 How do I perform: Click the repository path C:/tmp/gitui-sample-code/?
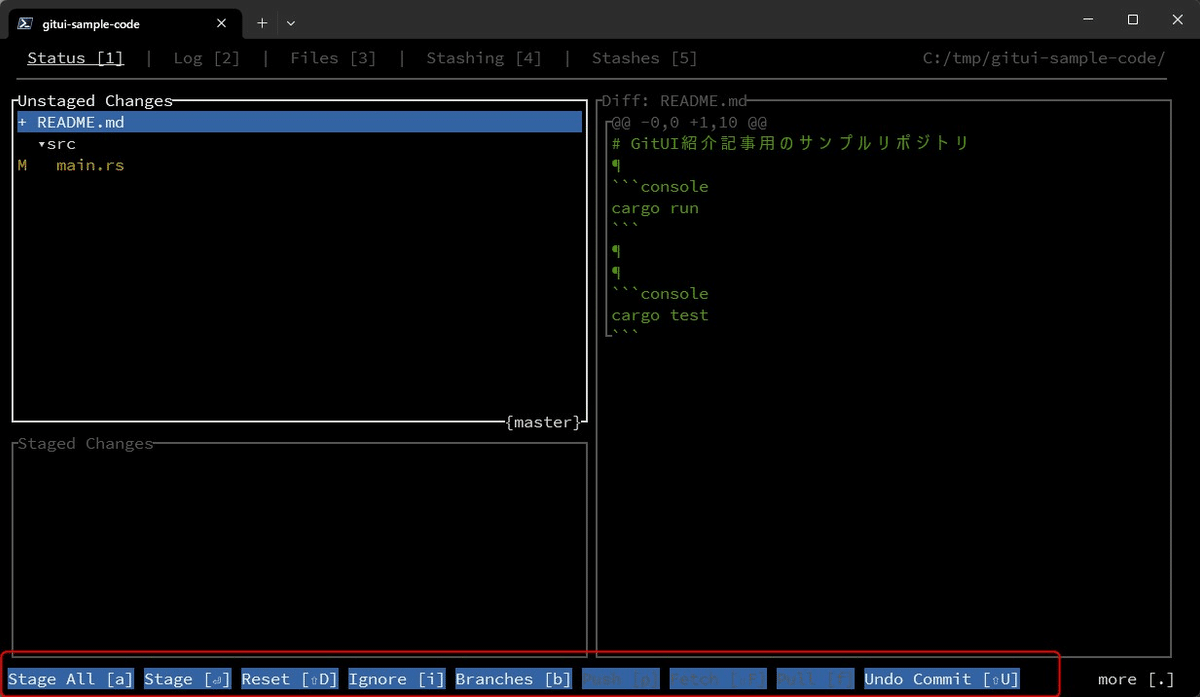click(x=1043, y=58)
